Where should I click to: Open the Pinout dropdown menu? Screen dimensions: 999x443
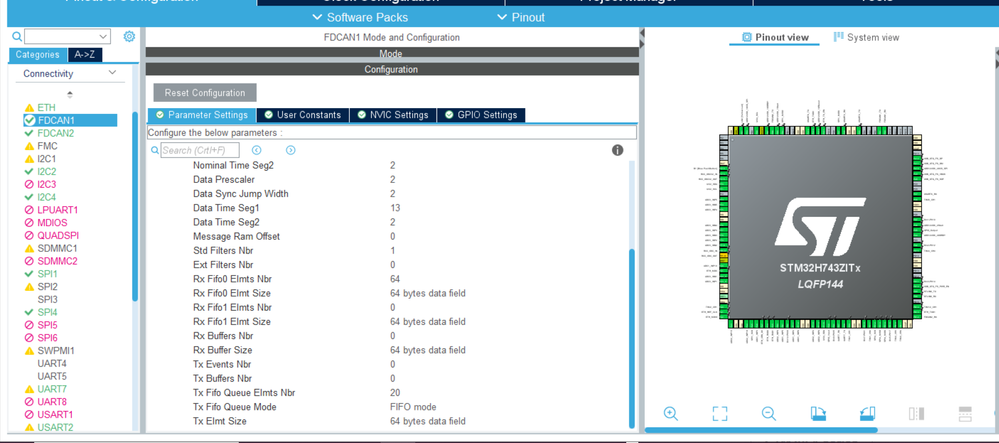point(521,17)
